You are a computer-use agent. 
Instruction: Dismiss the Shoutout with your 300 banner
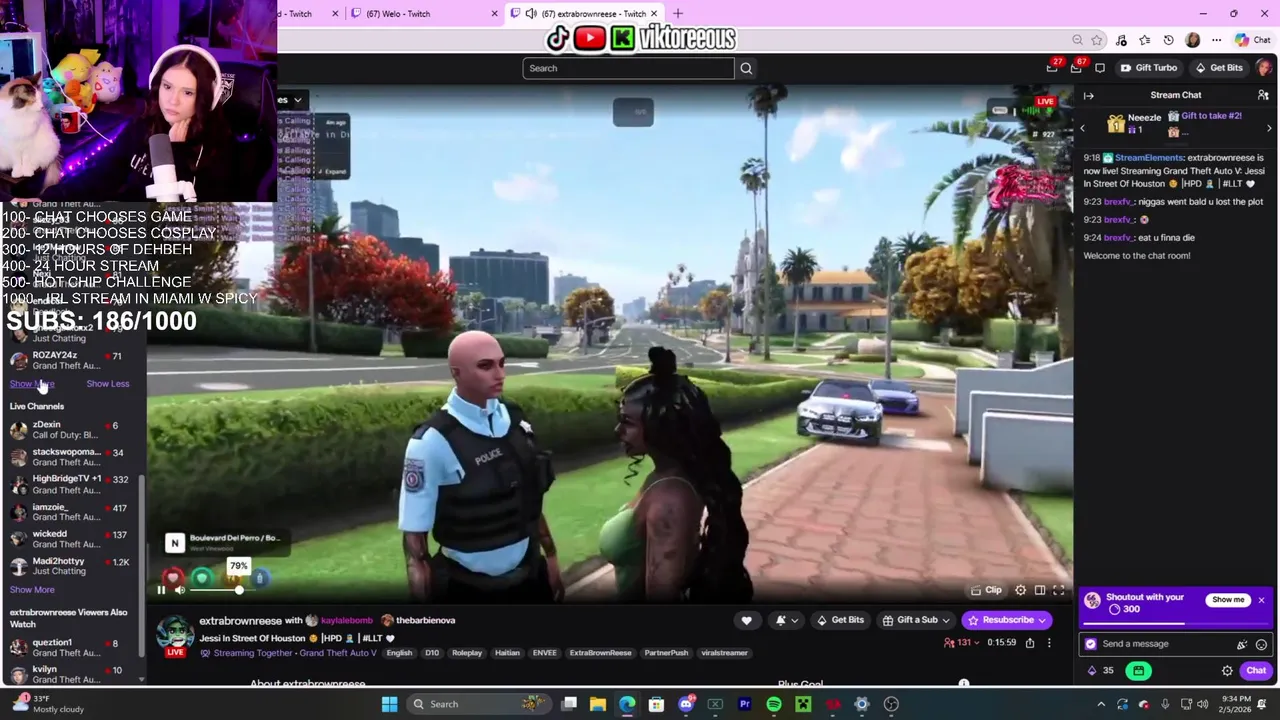(x=1262, y=600)
